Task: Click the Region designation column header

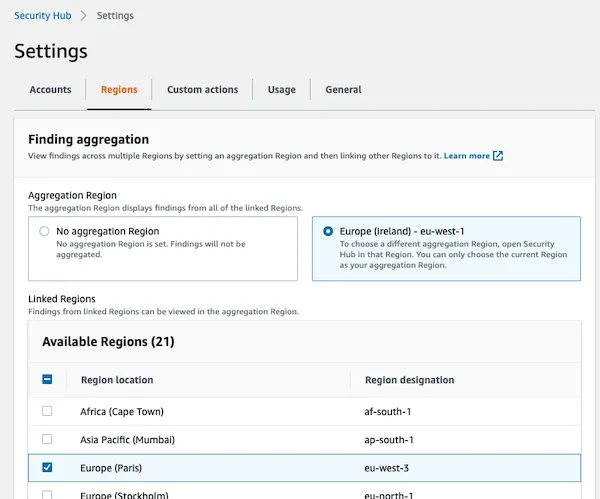Action: [x=409, y=380]
